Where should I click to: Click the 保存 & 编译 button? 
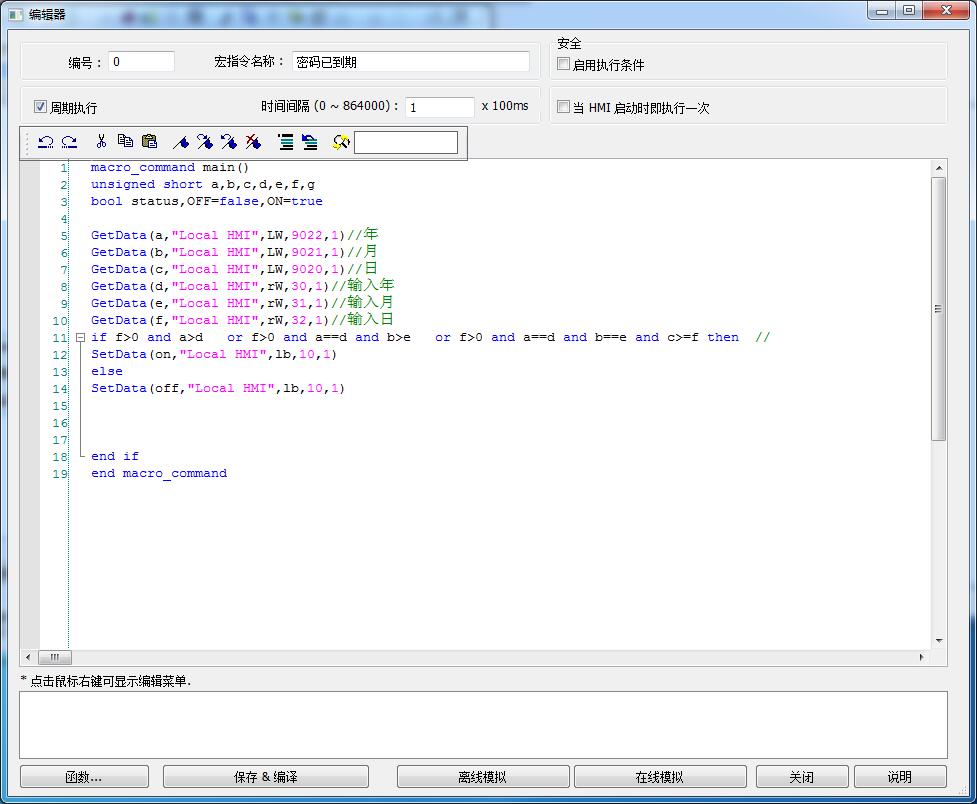point(265,777)
